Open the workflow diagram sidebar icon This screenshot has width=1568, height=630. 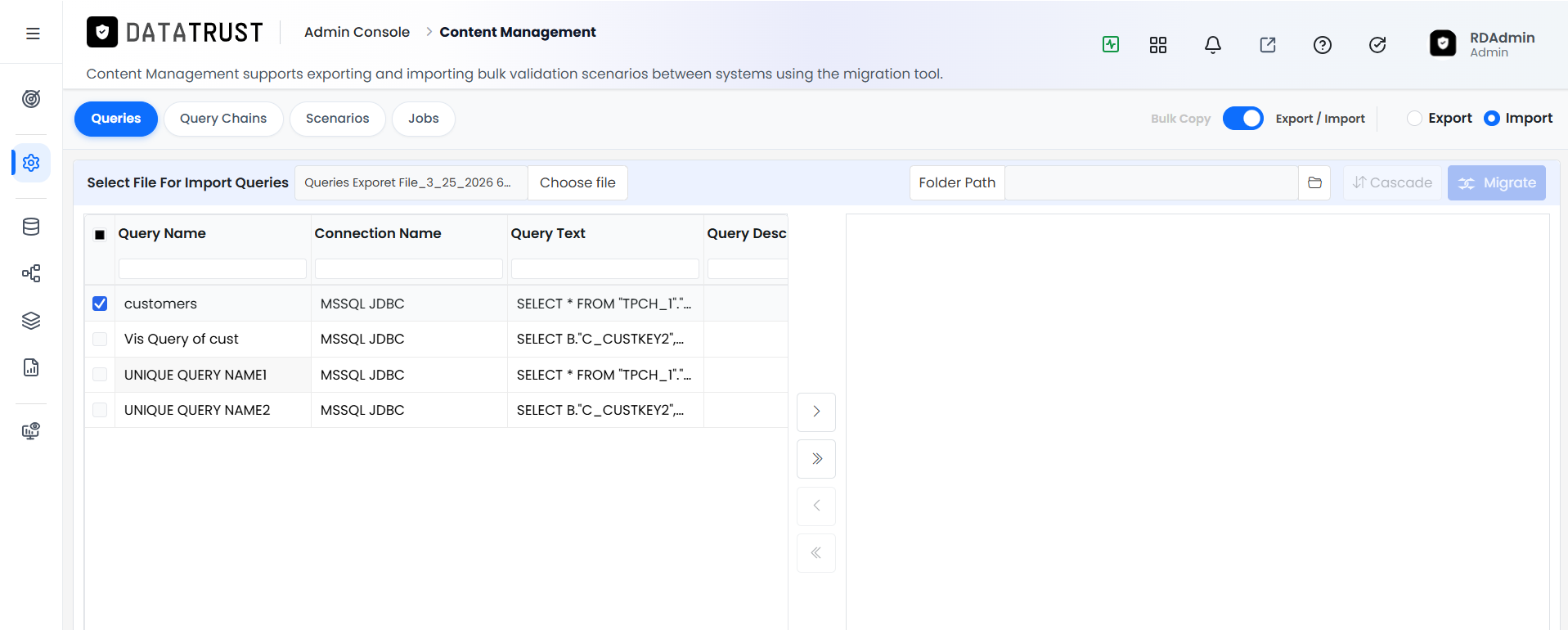[x=31, y=273]
